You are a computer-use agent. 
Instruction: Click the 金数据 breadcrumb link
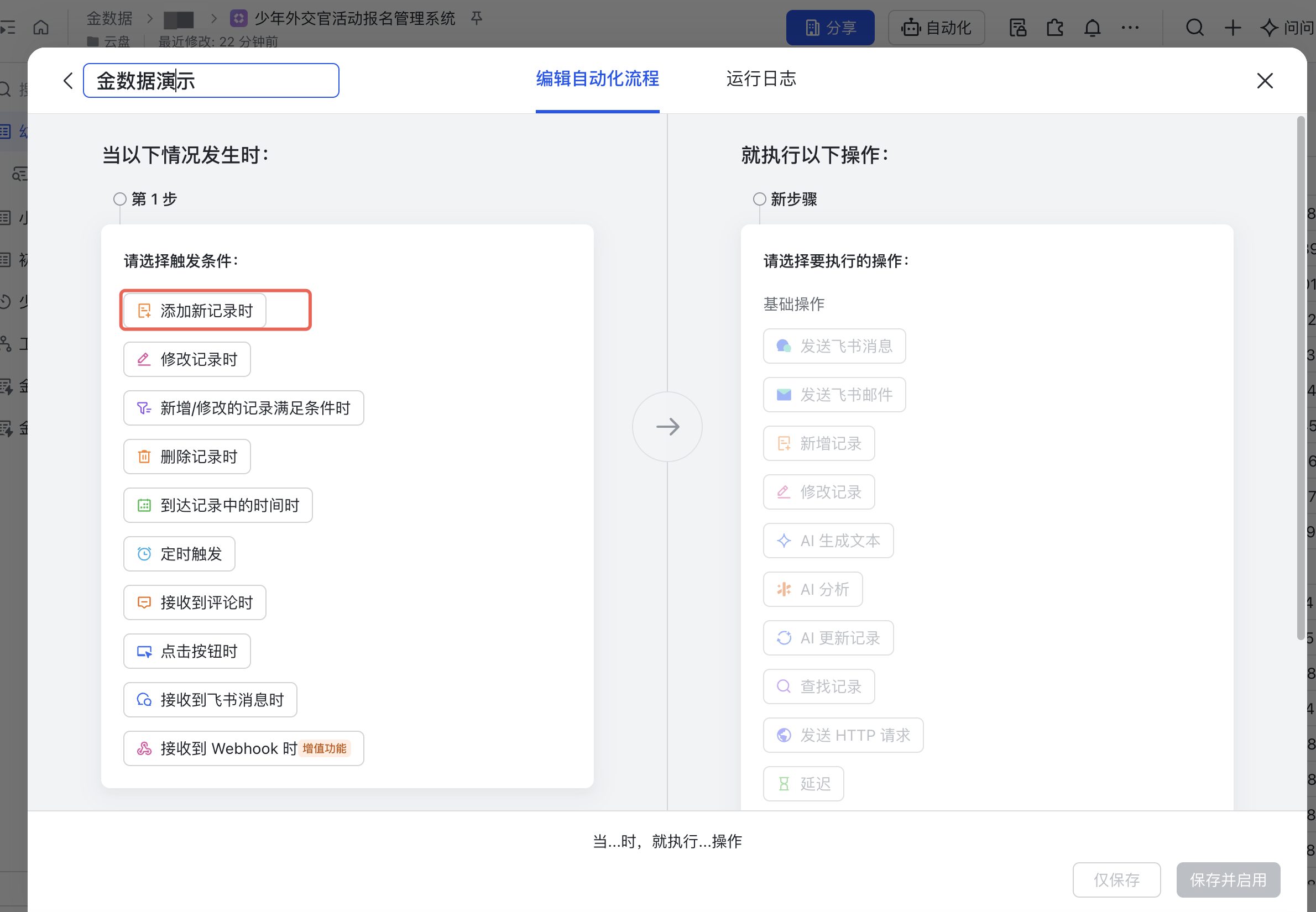tap(109, 18)
